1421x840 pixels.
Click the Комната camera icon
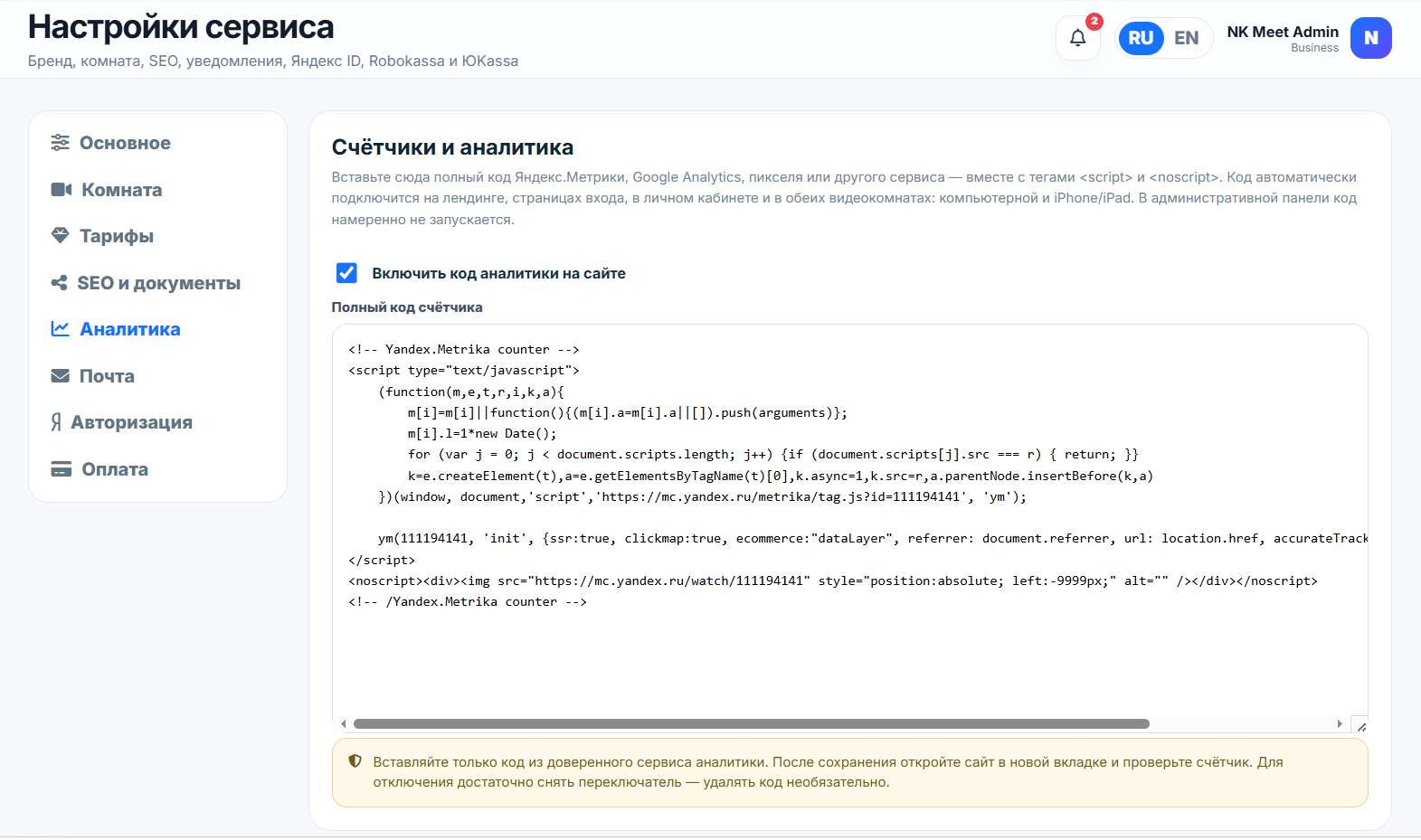tap(61, 190)
